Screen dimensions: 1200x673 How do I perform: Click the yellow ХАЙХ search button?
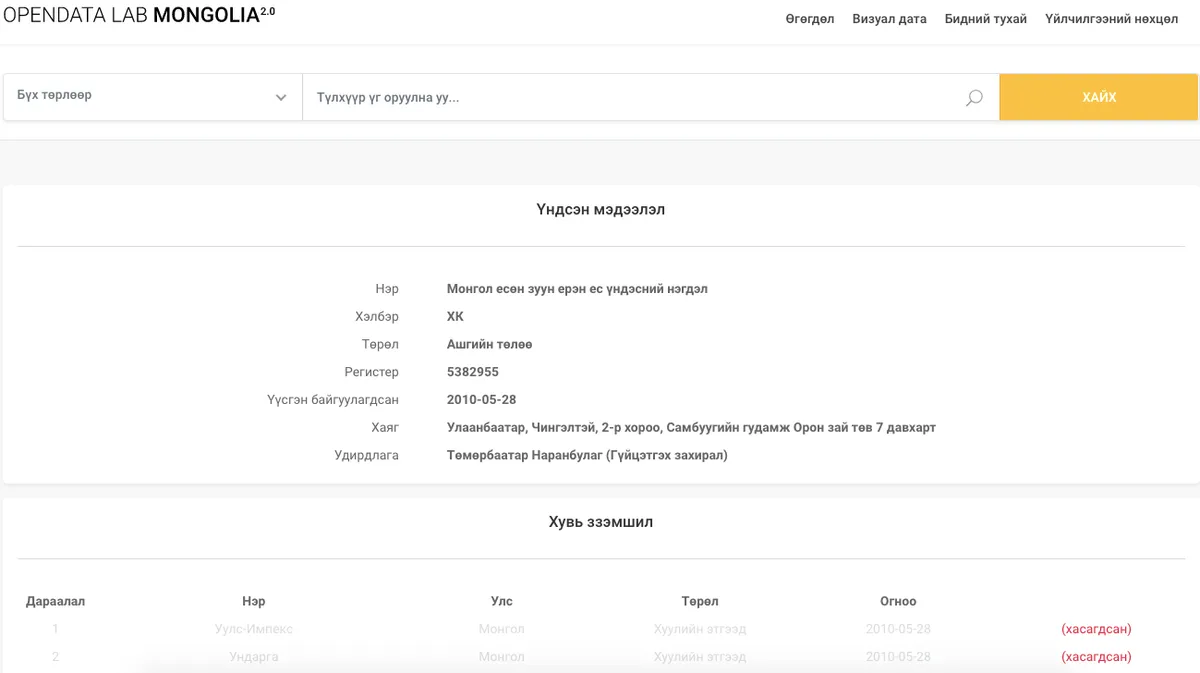1099,97
